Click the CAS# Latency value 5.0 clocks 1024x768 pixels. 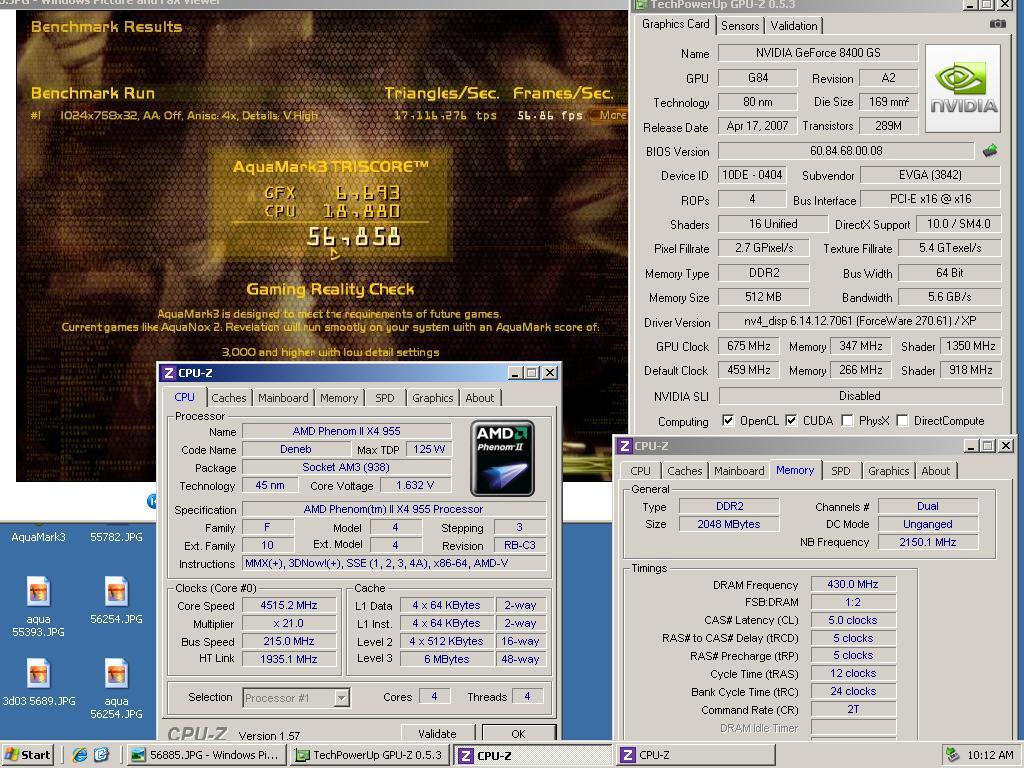(853, 620)
